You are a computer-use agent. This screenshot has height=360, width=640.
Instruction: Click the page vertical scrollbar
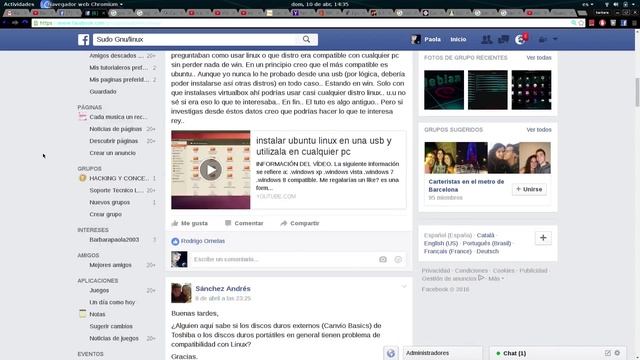pyautogui.click(x=637, y=92)
